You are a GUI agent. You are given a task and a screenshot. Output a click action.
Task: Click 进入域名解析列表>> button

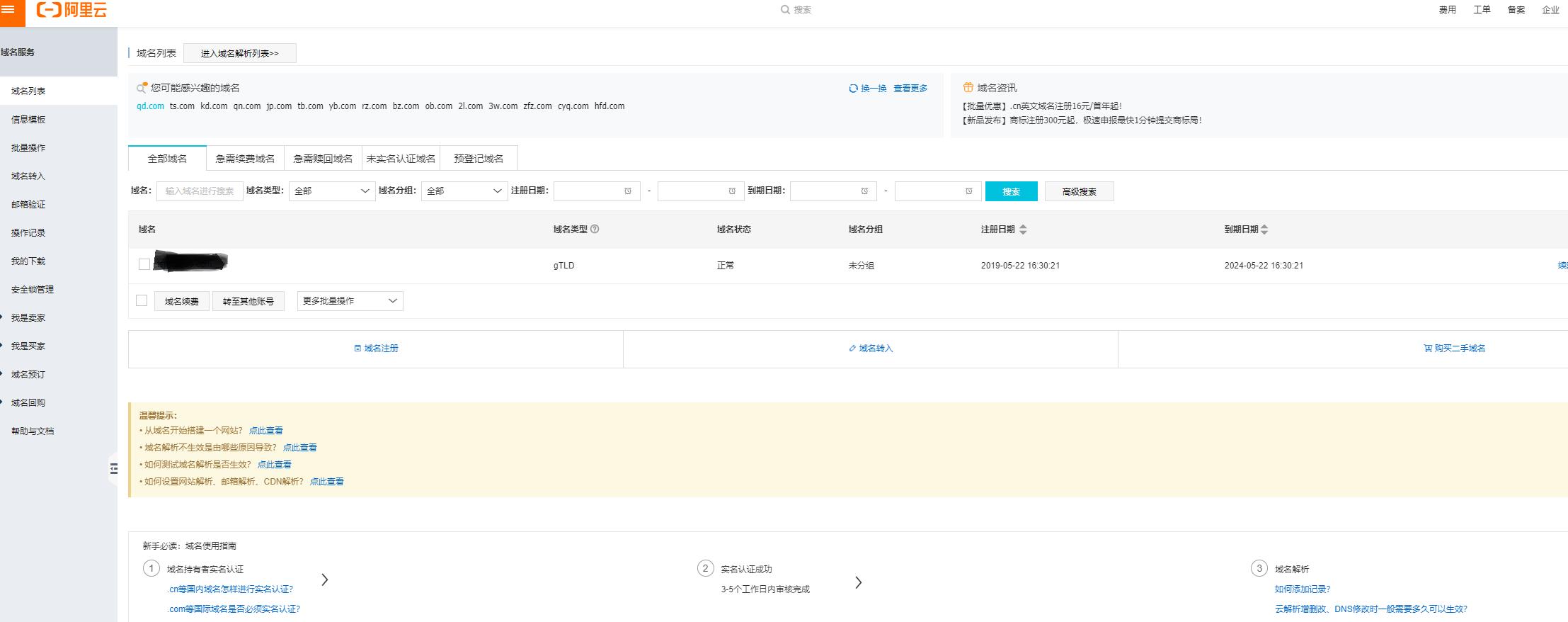point(240,53)
